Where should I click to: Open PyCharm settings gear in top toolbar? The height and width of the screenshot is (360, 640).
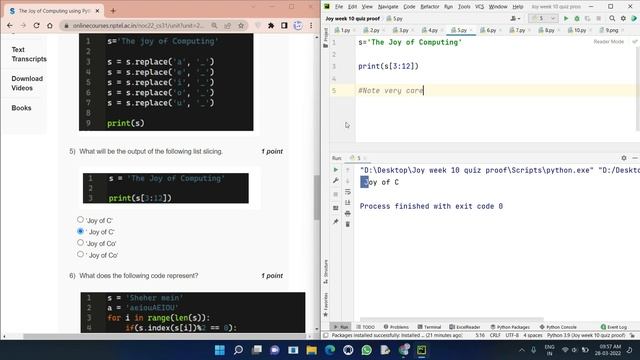coord(623,18)
